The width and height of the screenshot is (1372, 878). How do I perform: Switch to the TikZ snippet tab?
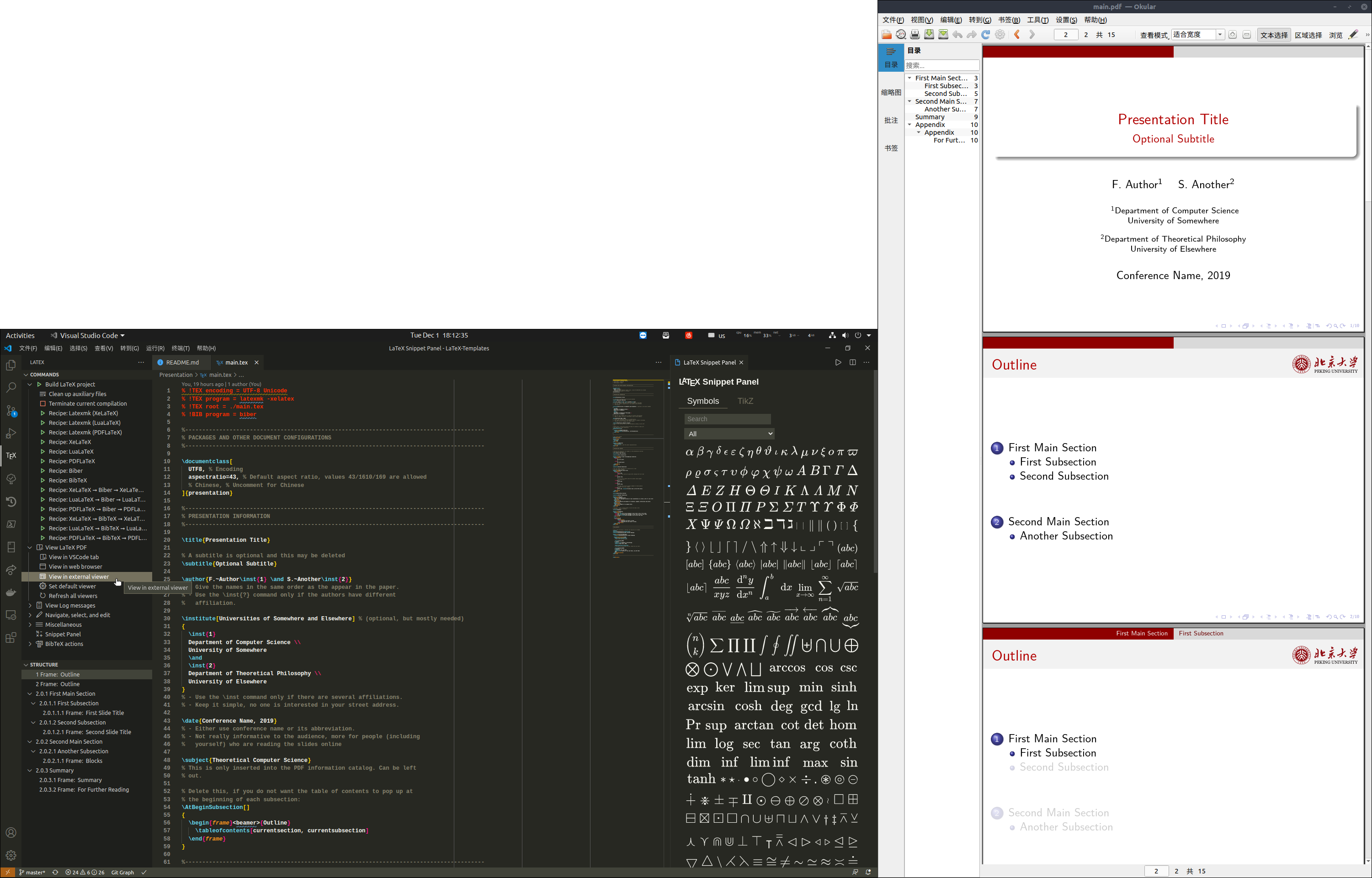point(745,402)
